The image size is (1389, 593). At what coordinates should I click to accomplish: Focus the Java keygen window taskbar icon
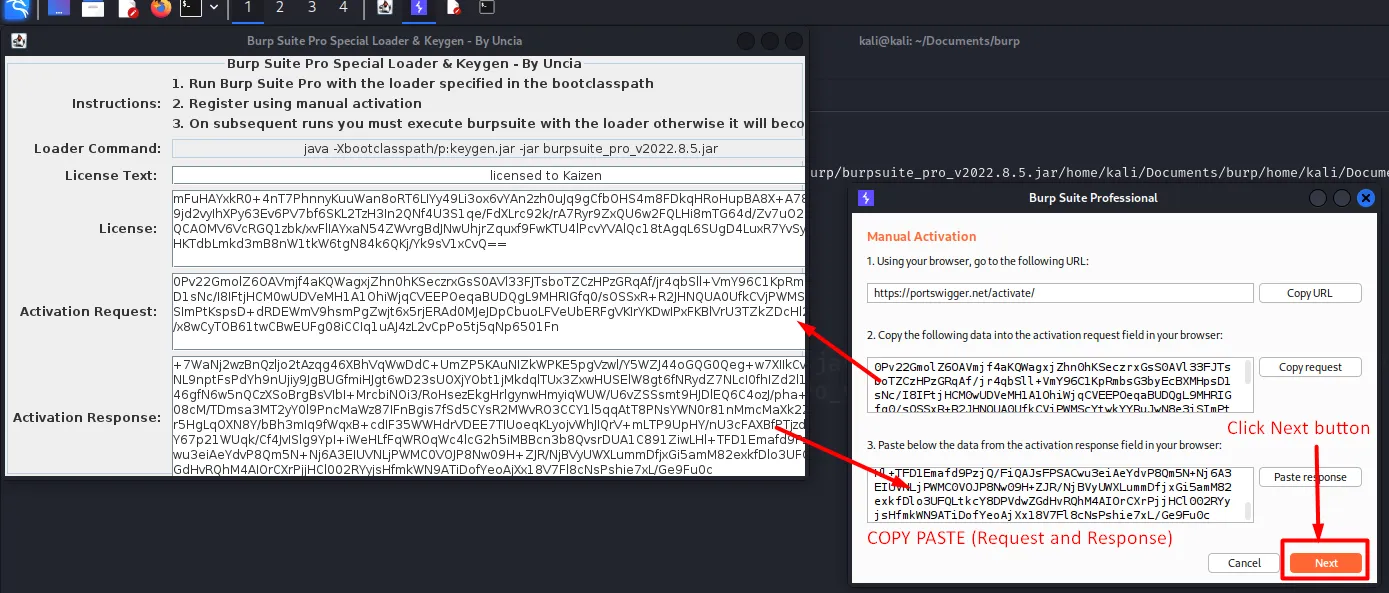[385, 9]
